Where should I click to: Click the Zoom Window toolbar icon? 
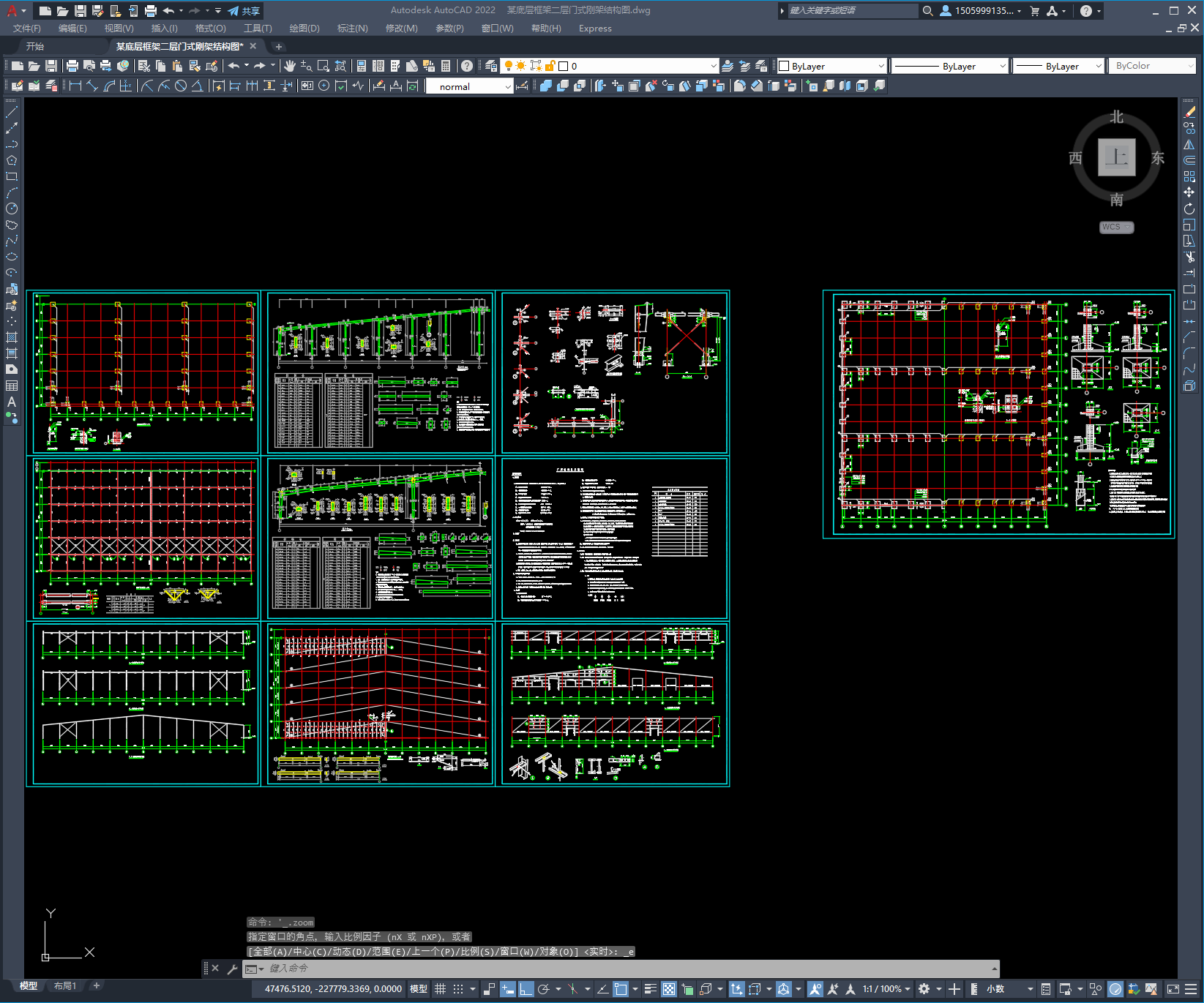coord(324,66)
